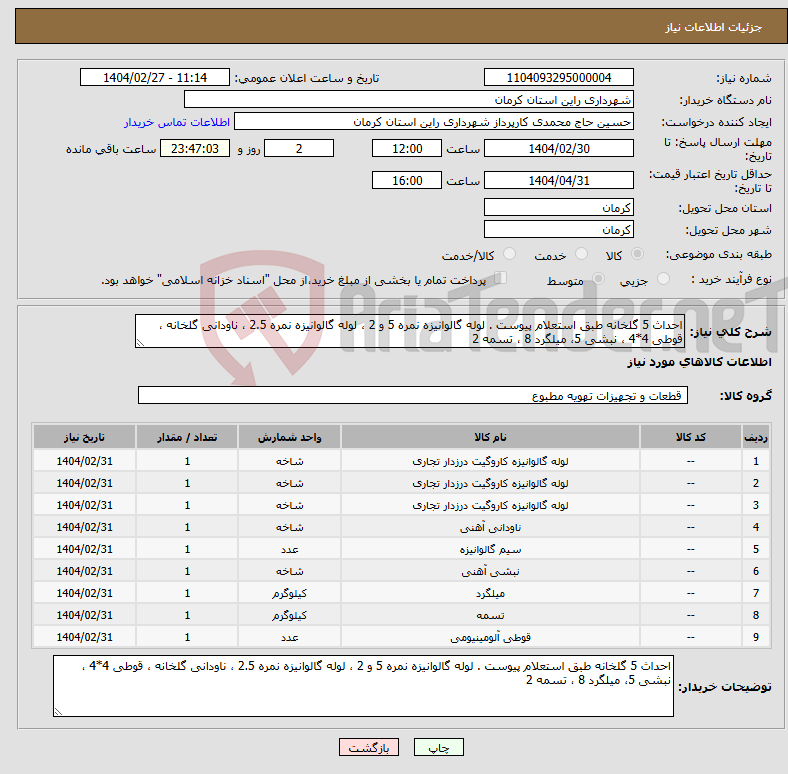
Task: Select the کالا/خدمت radio button
Action: (509, 254)
